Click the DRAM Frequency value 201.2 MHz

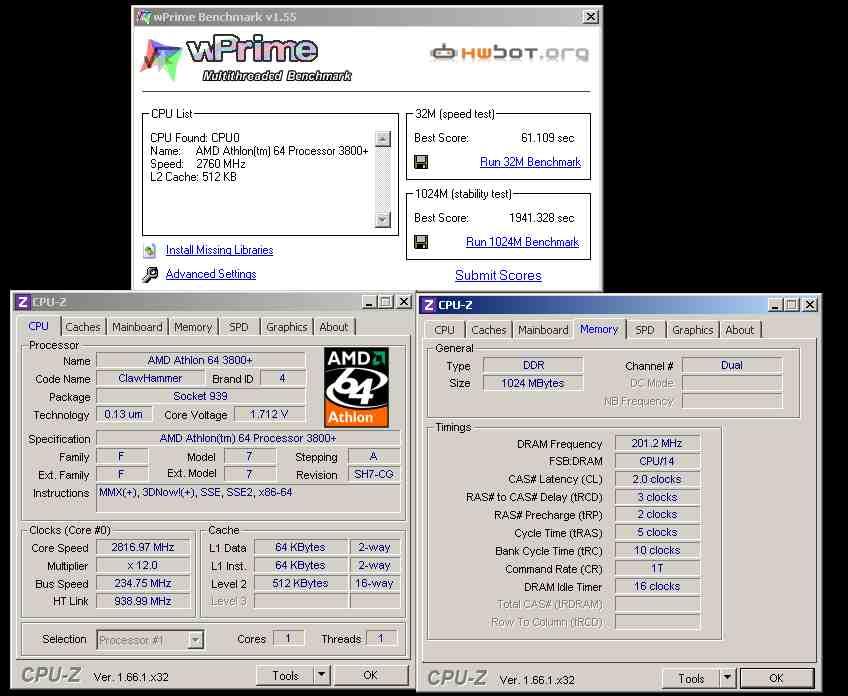pos(657,443)
